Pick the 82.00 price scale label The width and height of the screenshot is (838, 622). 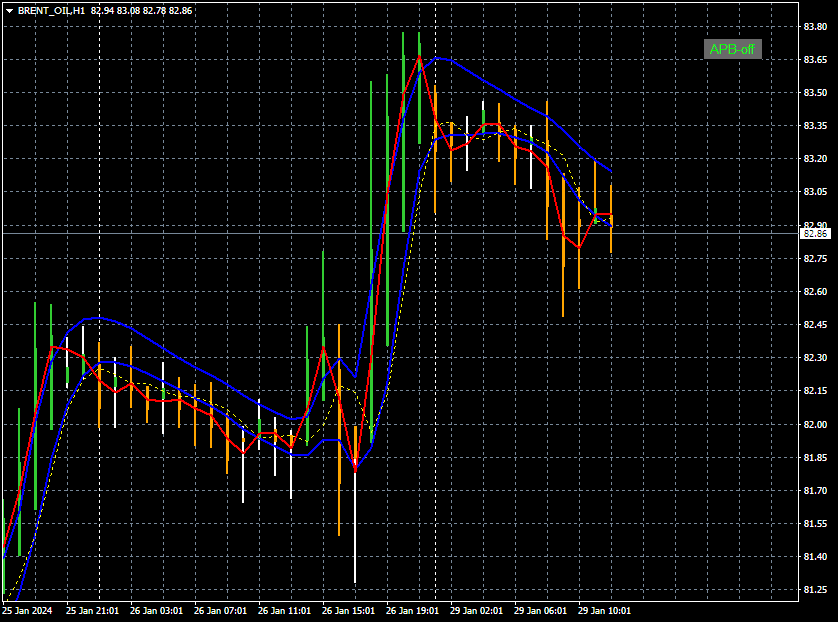click(x=816, y=425)
